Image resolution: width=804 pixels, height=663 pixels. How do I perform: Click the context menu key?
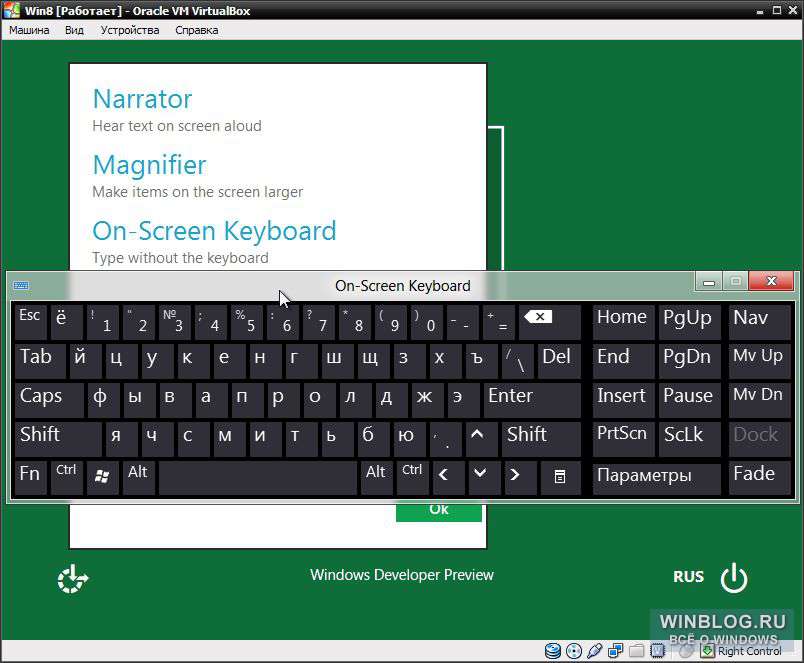pos(561,477)
